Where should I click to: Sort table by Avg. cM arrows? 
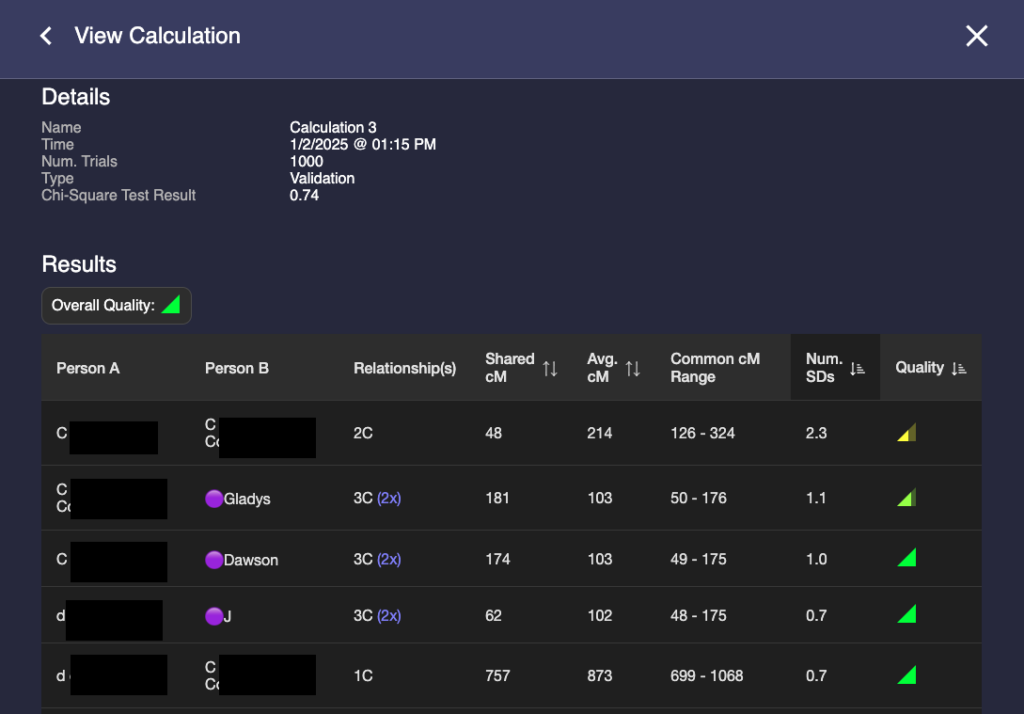tap(632, 368)
